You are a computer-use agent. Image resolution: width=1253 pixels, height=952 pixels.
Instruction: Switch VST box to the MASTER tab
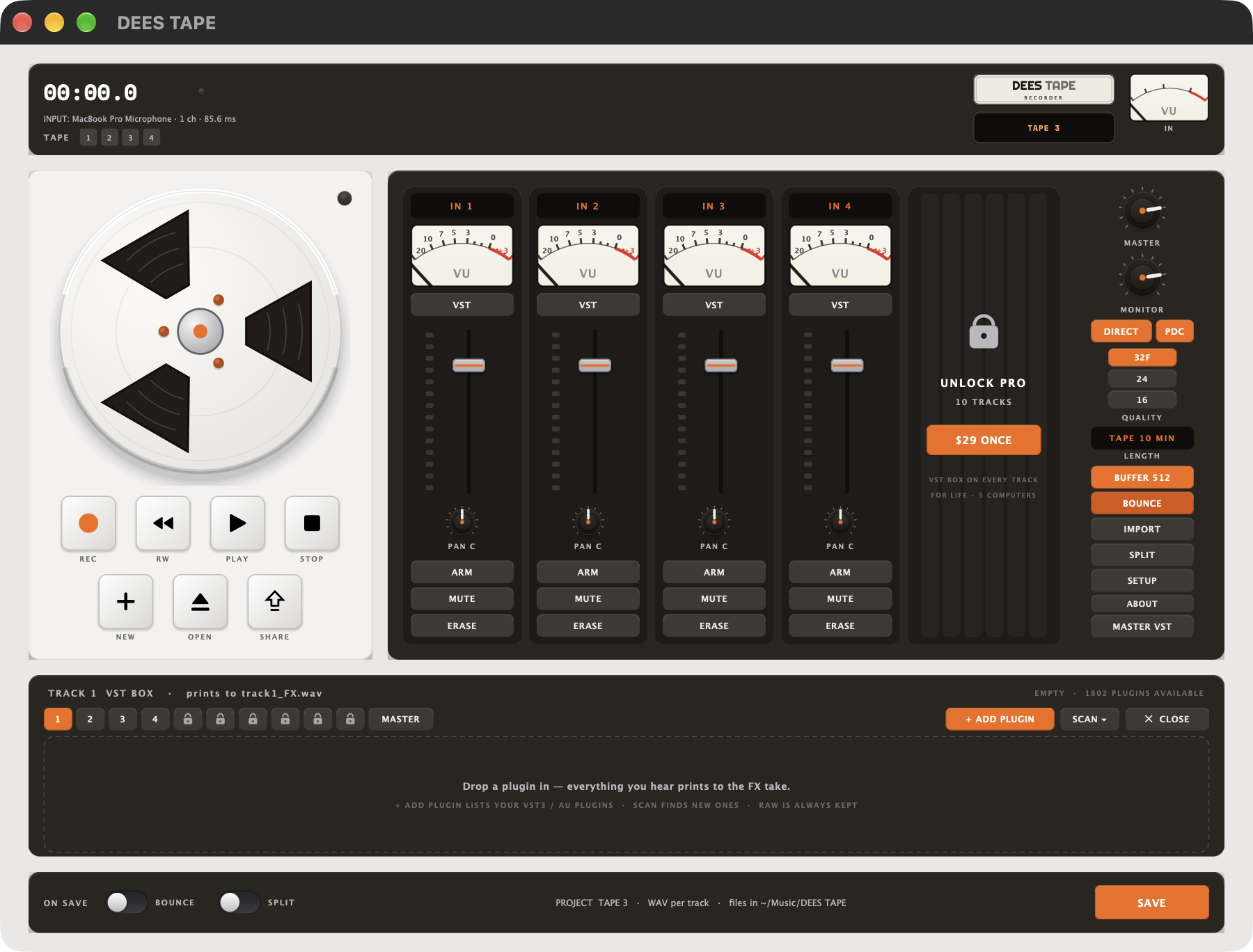click(401, 719)
